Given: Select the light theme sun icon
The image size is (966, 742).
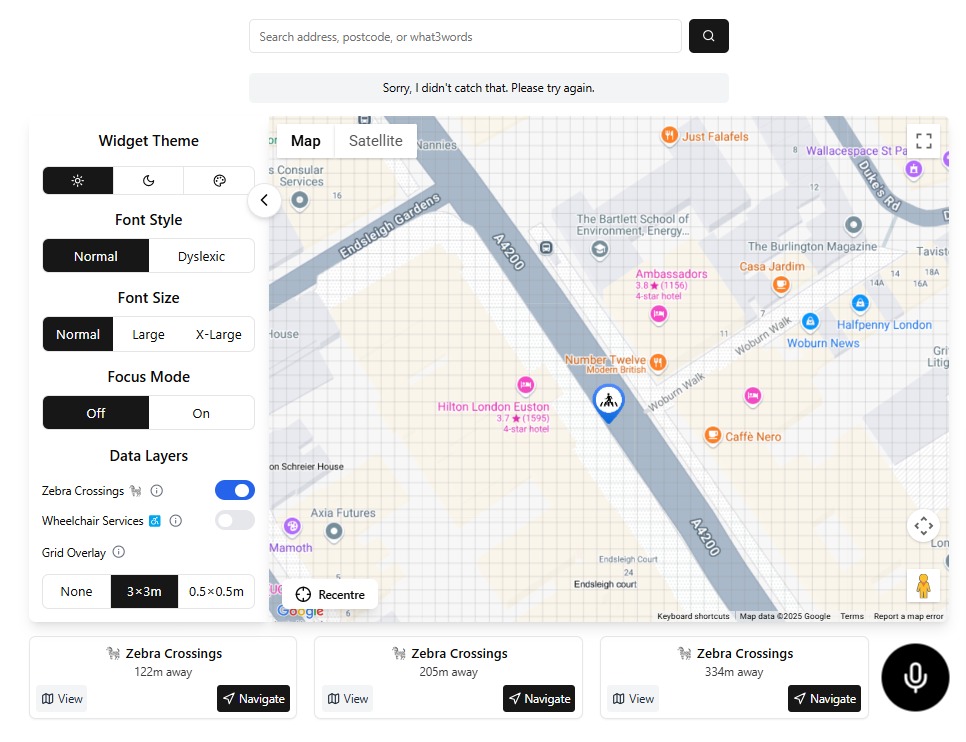Looking at the screenshot, I should [78, 181].
